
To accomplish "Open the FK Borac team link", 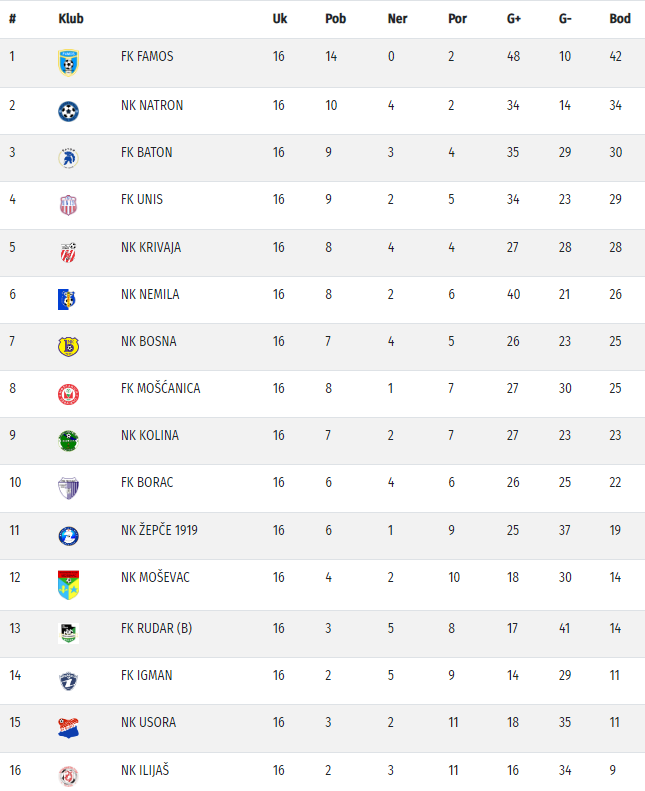I will click(147, 483).
